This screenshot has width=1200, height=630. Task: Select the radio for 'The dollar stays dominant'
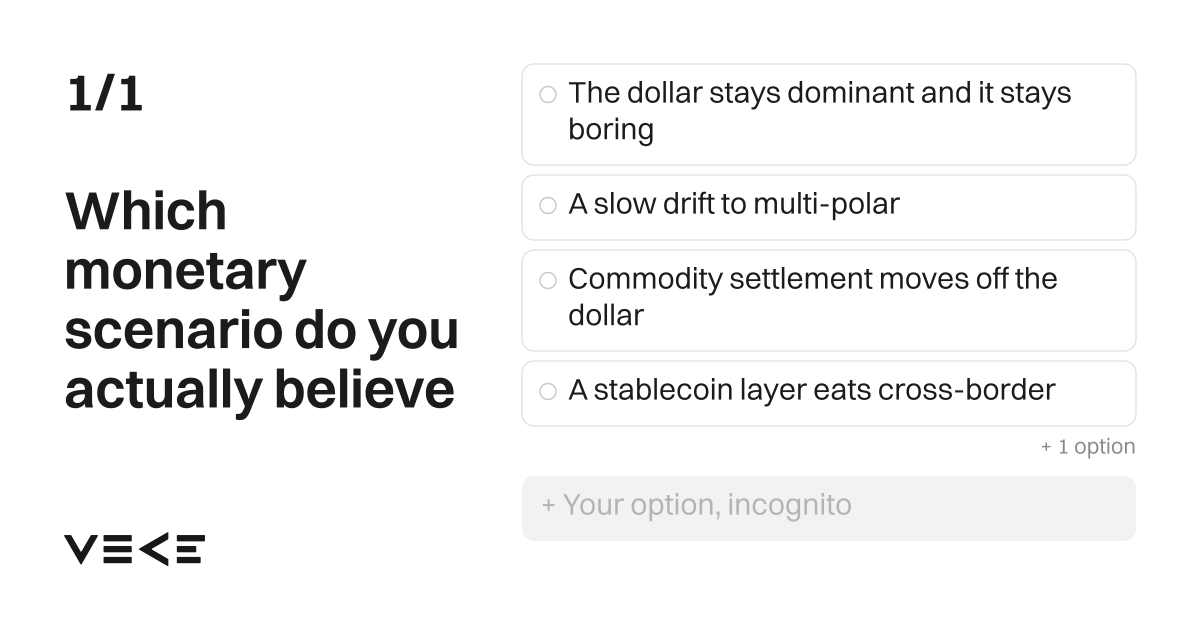[548, 94]
